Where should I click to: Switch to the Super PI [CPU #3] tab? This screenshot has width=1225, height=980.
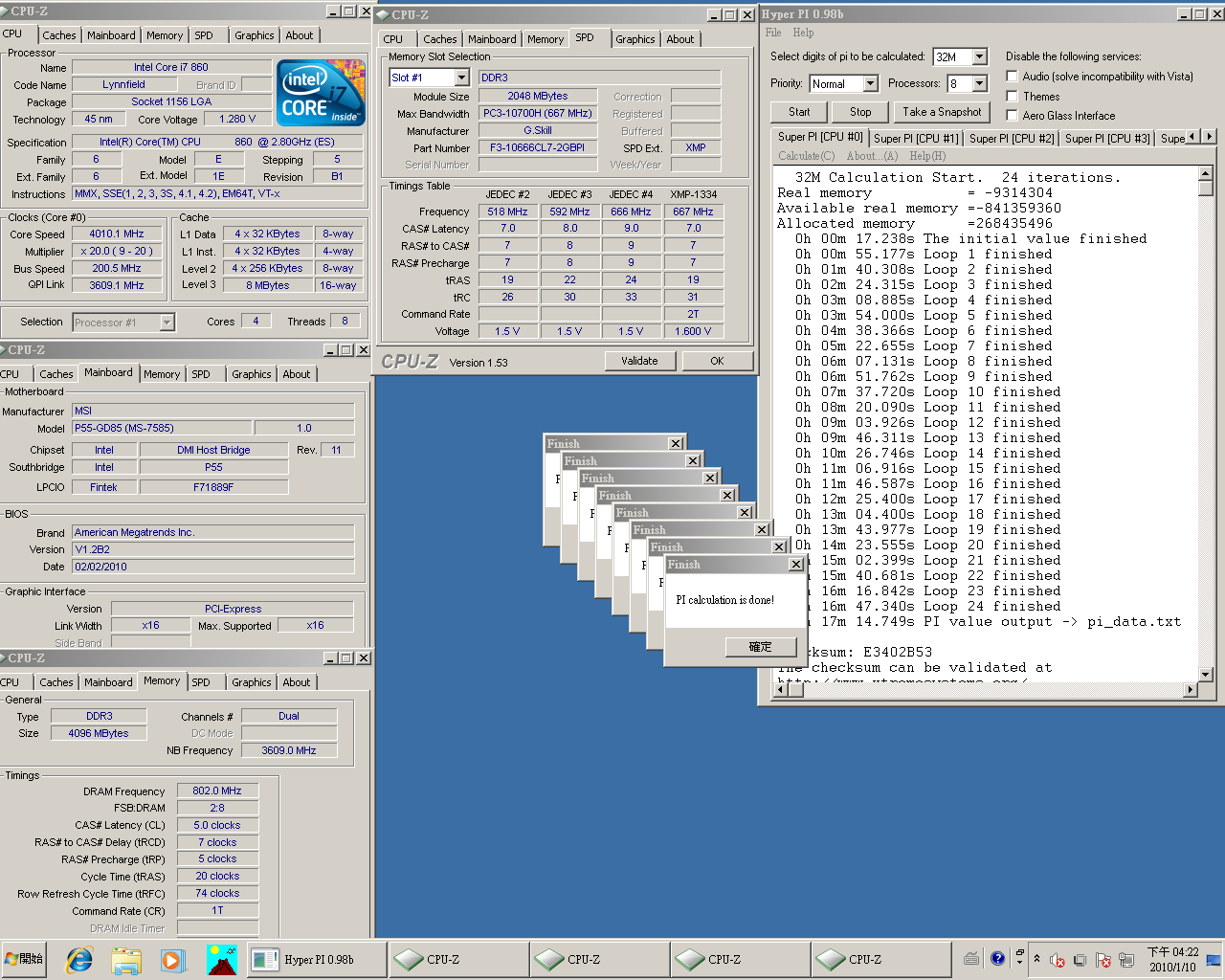[1107, 139]
